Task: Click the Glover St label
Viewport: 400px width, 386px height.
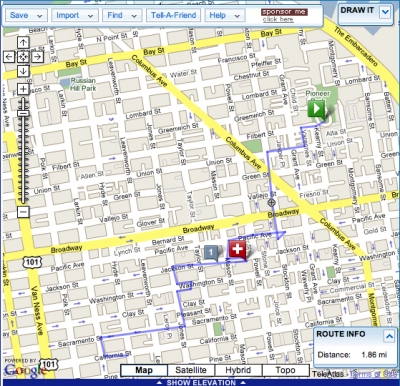Action: (x=151, y=222)
